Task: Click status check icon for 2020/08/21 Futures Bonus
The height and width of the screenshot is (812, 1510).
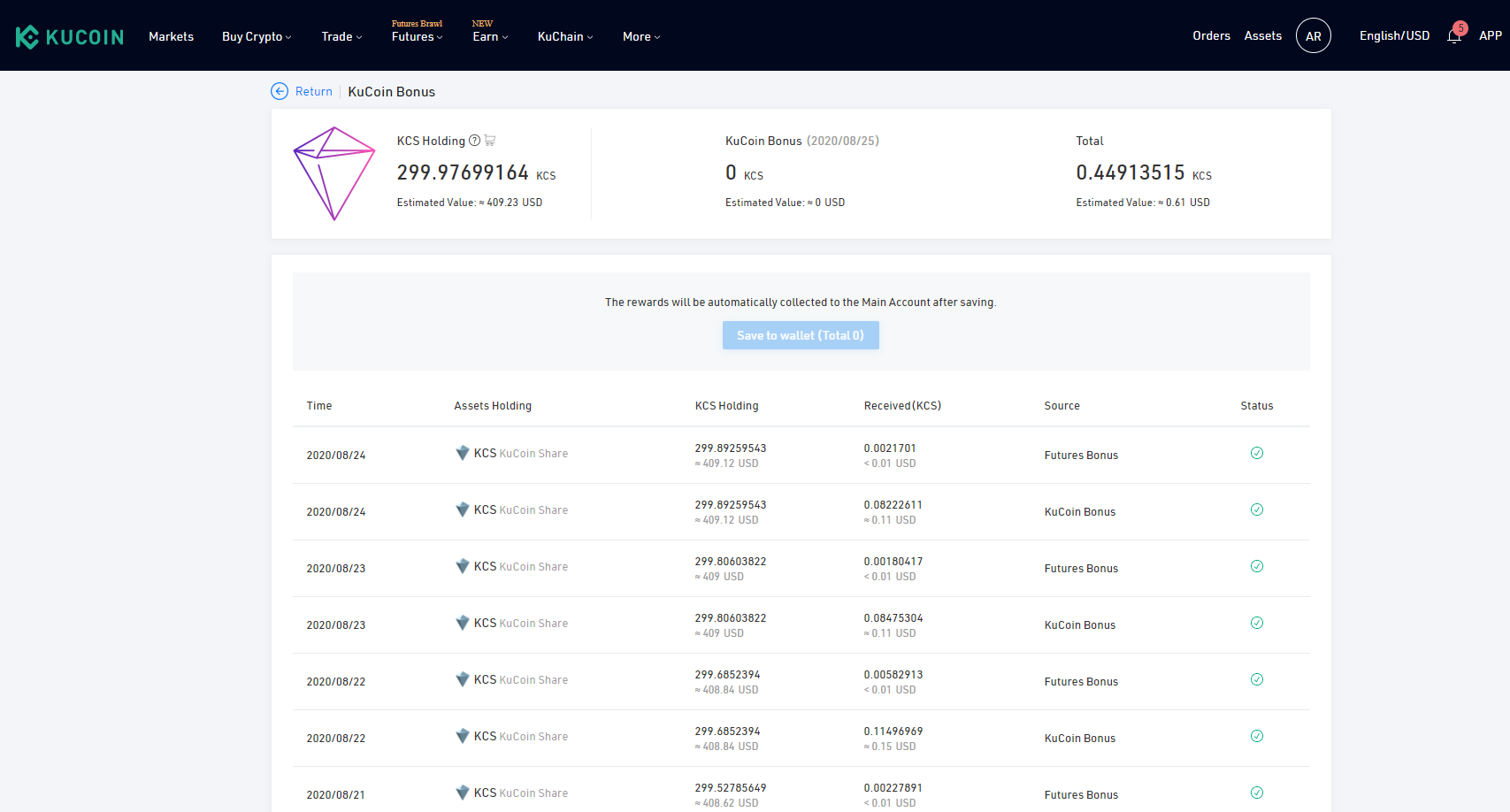Action: (1256, 793)
